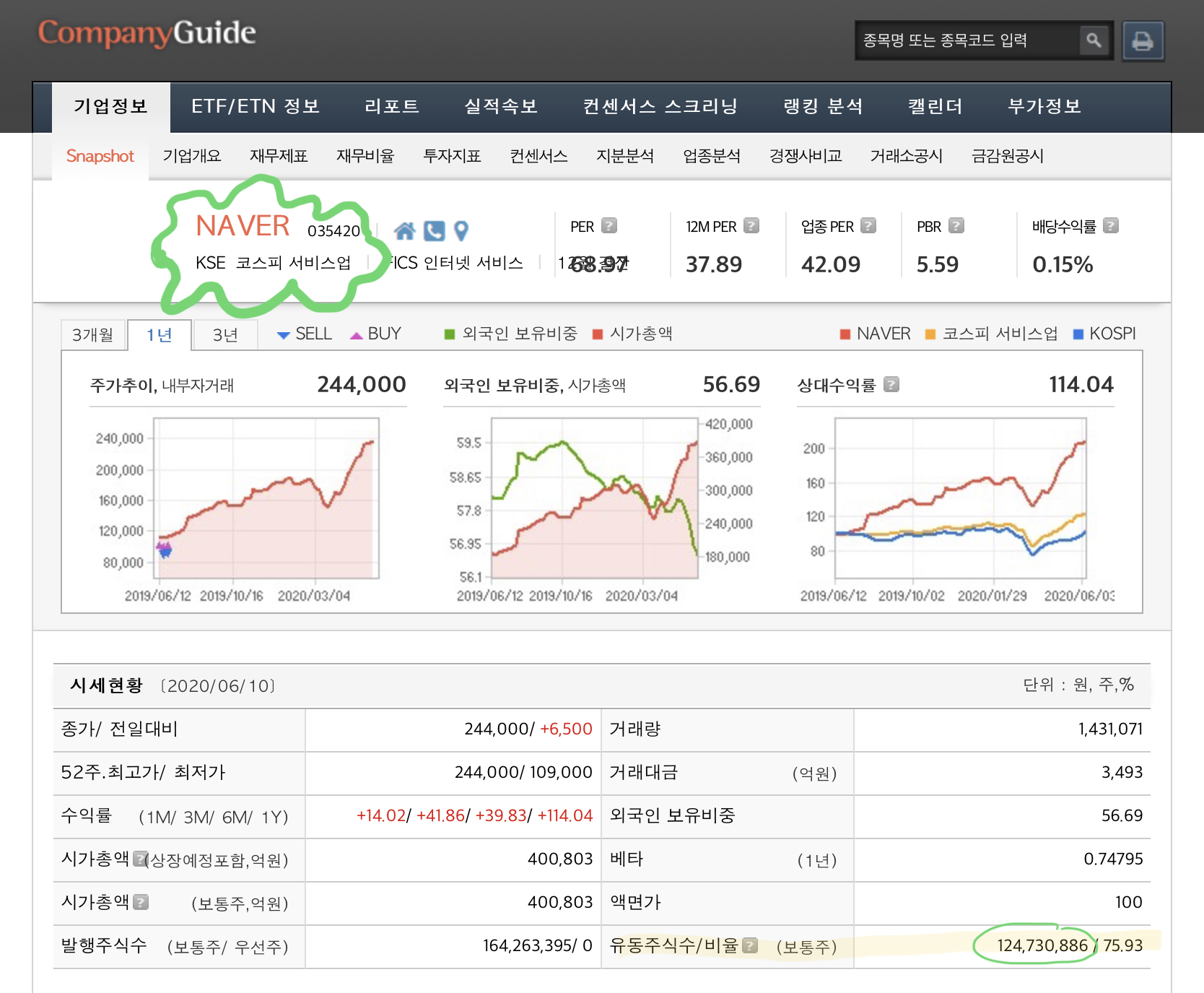This screenshot has height=993, width=1204.
Task: Go to 경쟁사비교 sub menu
Action: tap(806, 157)
